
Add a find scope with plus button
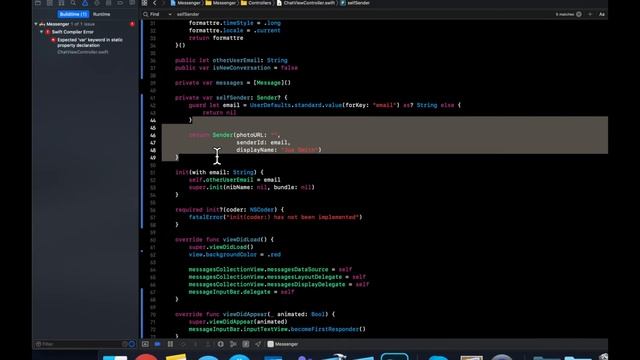pyautogui.click(x=590, y=14)
